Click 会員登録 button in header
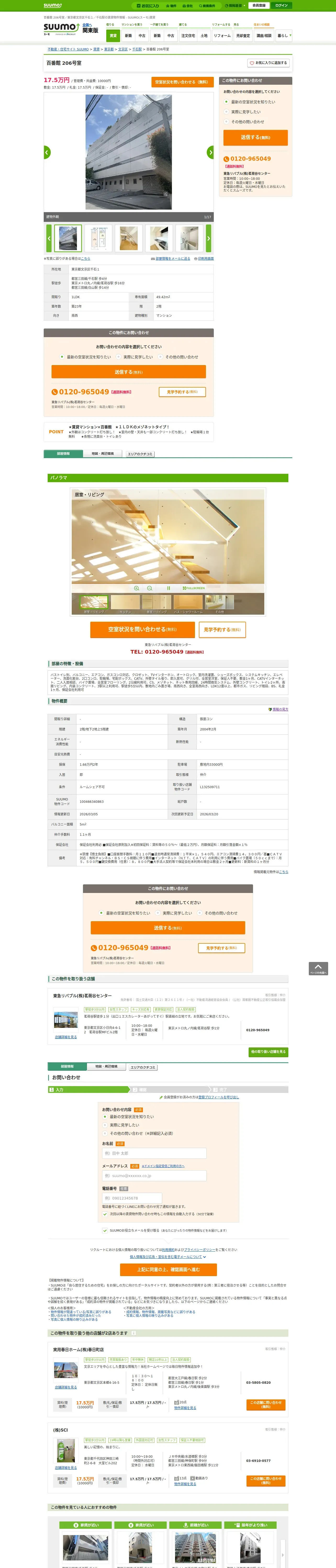The width and height of the screenshot is (336, 1568). pos(259,5)
